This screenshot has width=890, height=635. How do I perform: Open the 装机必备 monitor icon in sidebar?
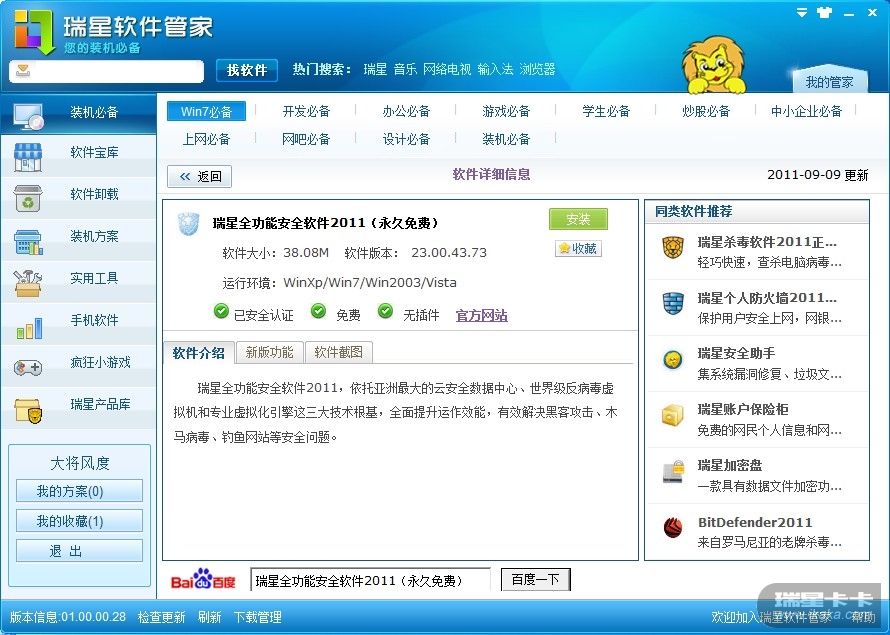28,116
